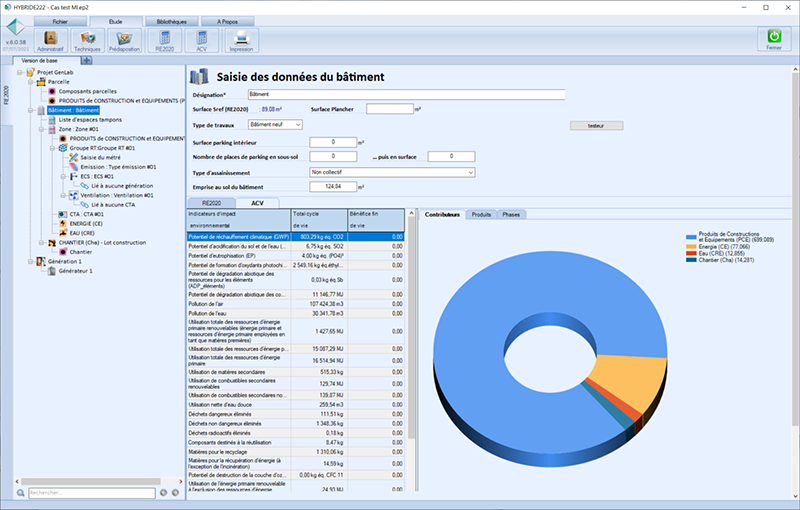Click the red Eau (CRE) legend swatch

pyautogui.click(x=691, y=253)
